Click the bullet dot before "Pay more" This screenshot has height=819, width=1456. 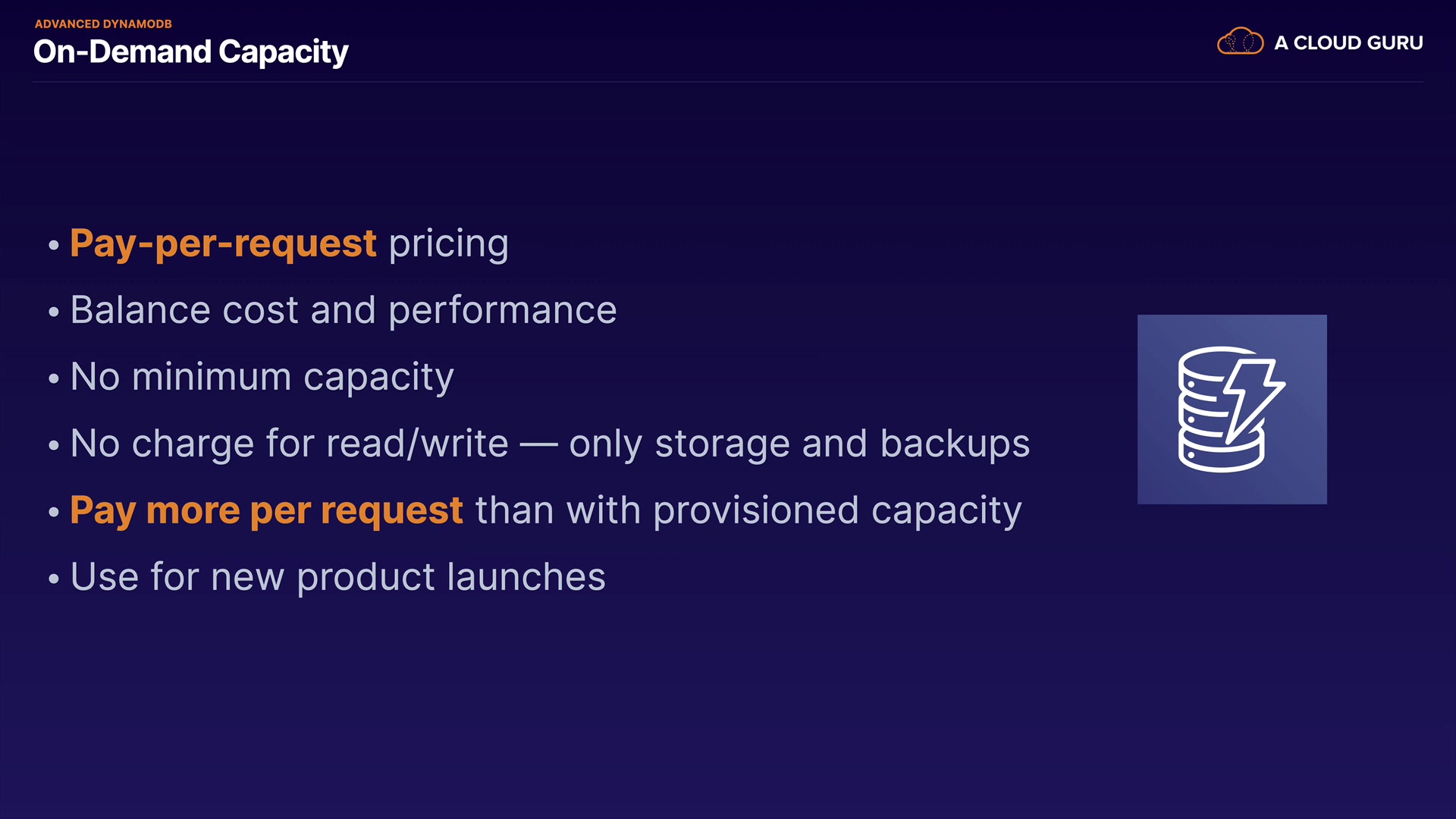[x=53, y=512]
